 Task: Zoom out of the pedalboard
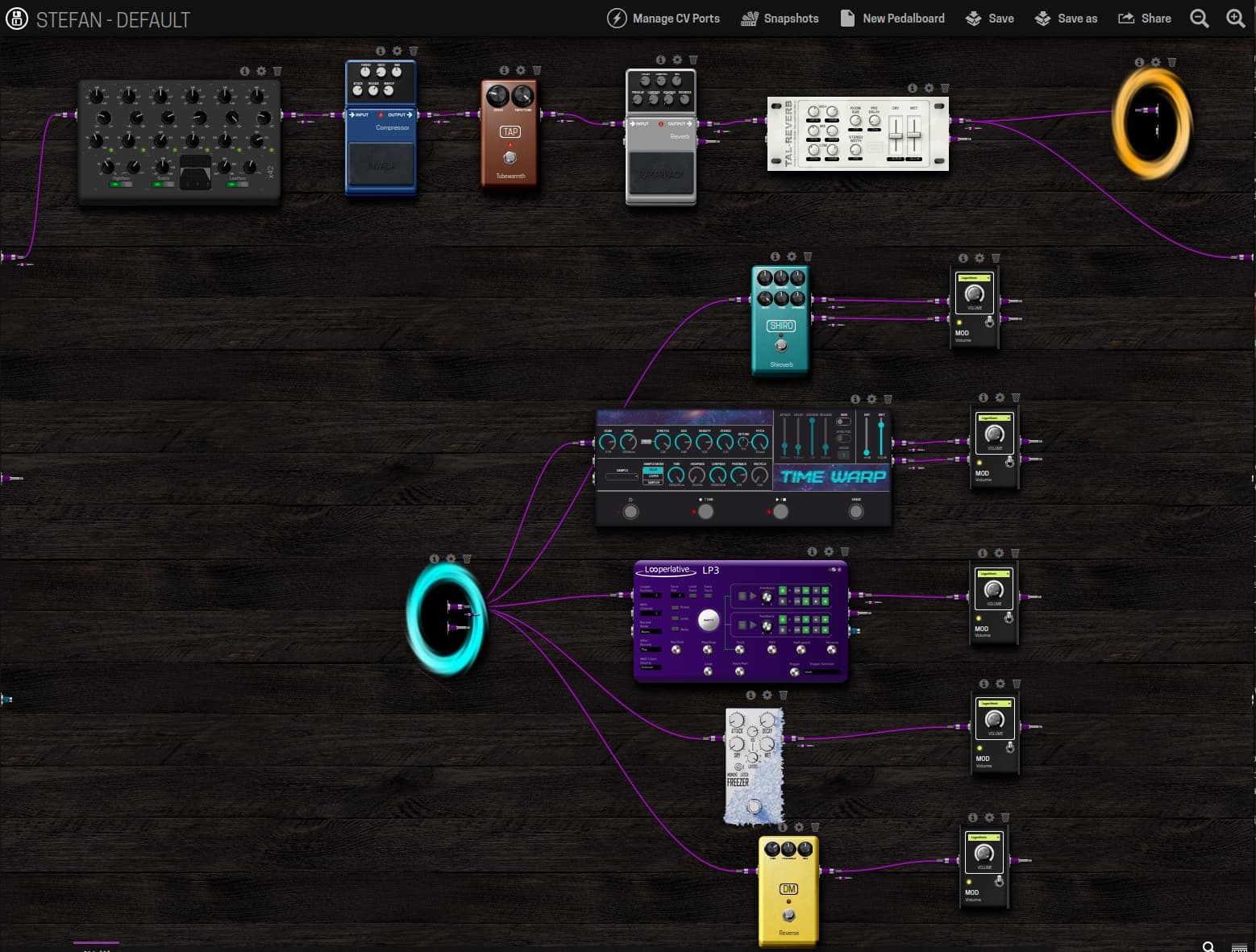[x=1199, y=19]
